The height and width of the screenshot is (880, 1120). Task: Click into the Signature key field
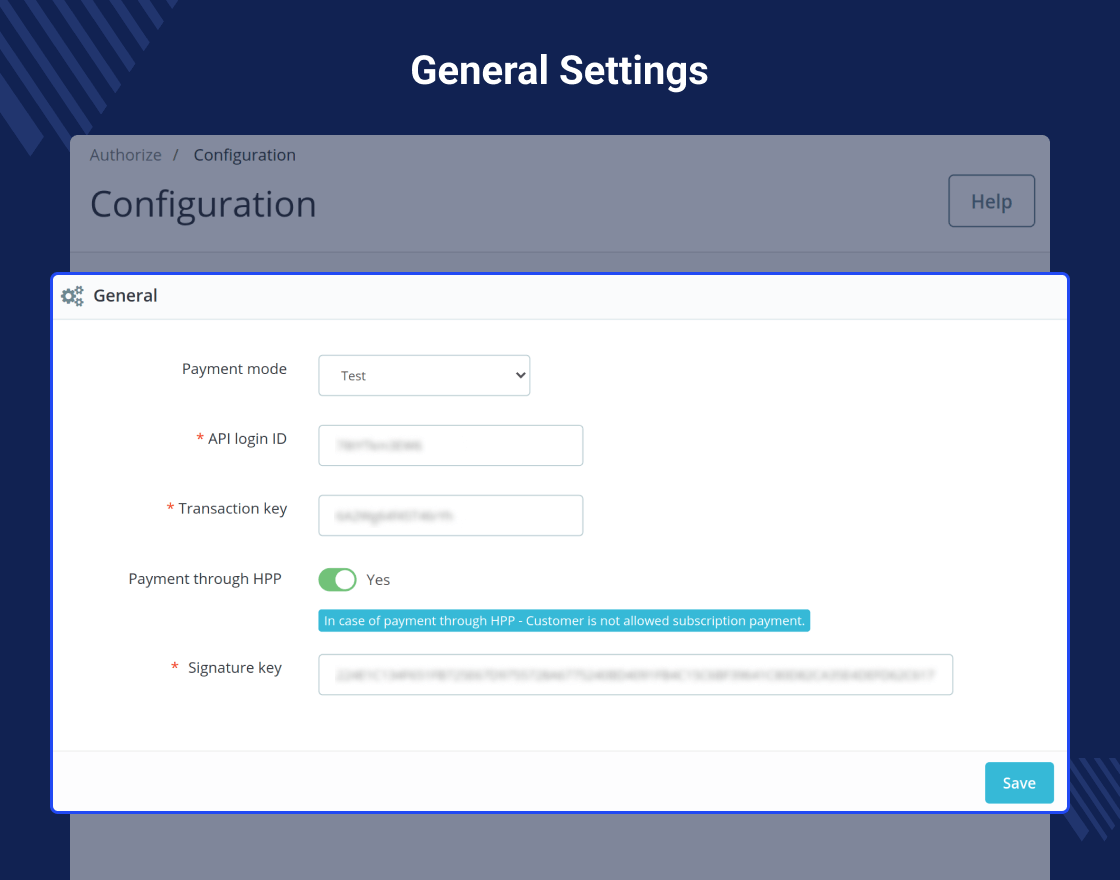tap(636, 674)
